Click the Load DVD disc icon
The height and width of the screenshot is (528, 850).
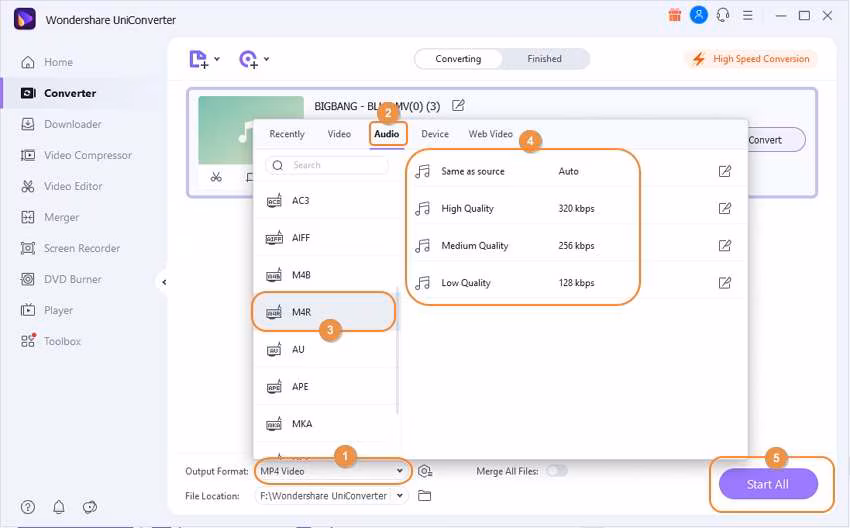tap(248, 59)
